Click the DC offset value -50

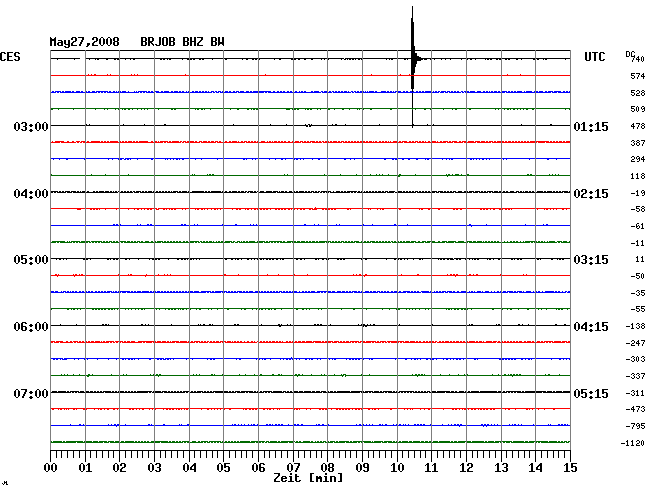click(x=638, y=276)
